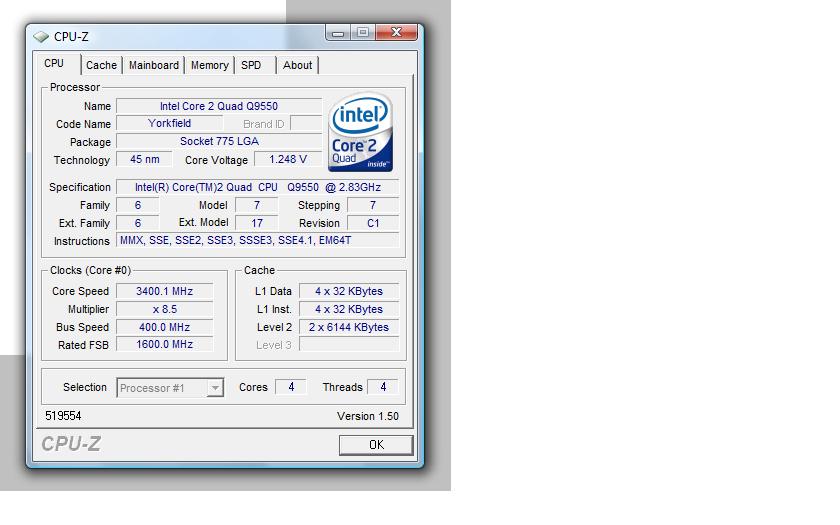Viewport: 840px width, 525px height.
Task: Click the L1 Data value 4 x 32 KBytes
Action: coord(349,291)
